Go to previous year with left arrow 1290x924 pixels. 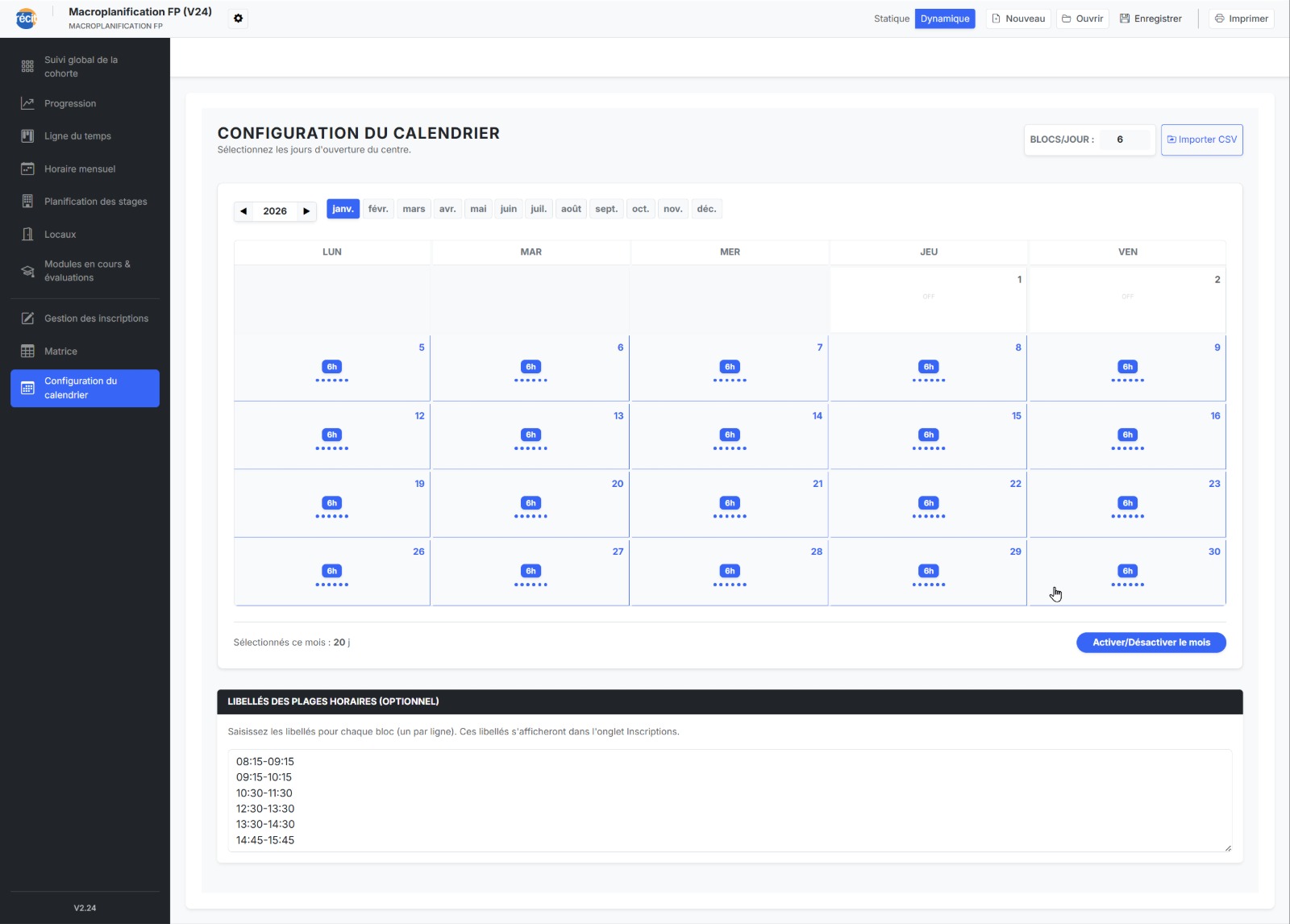243,211
